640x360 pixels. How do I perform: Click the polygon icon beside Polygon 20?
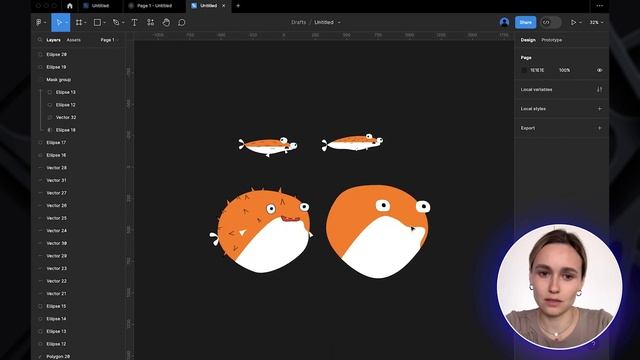(x=40, y=356)
